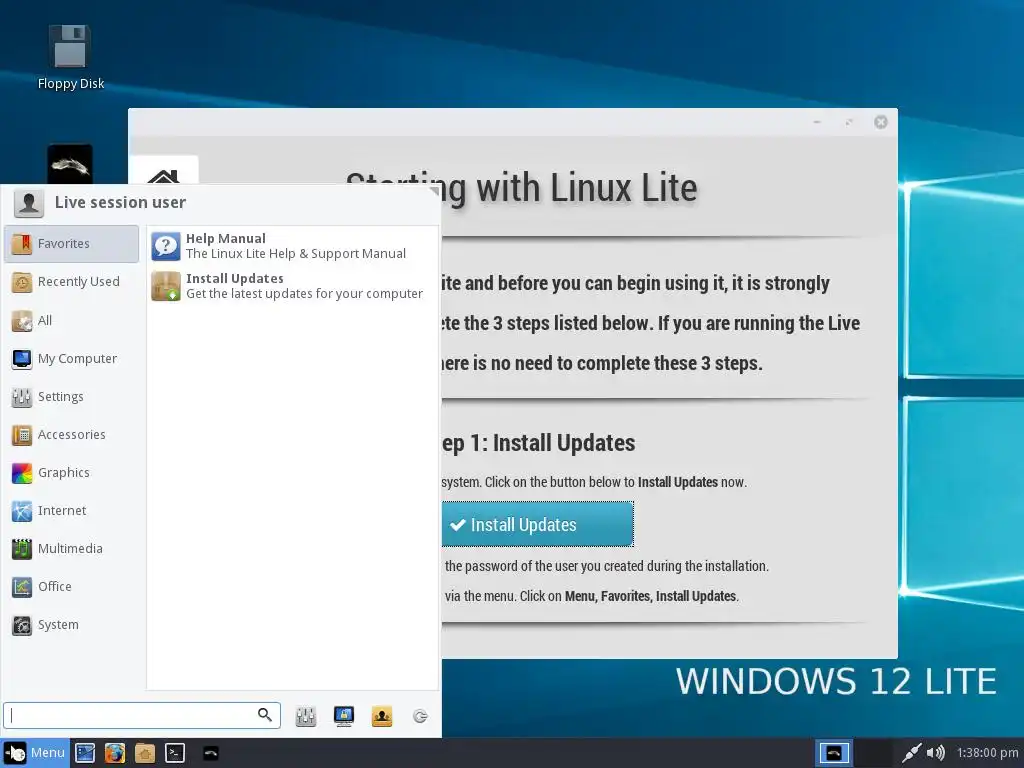Open the Favorites category
The image size is (1024, 768).
click(x=71, y=244)
